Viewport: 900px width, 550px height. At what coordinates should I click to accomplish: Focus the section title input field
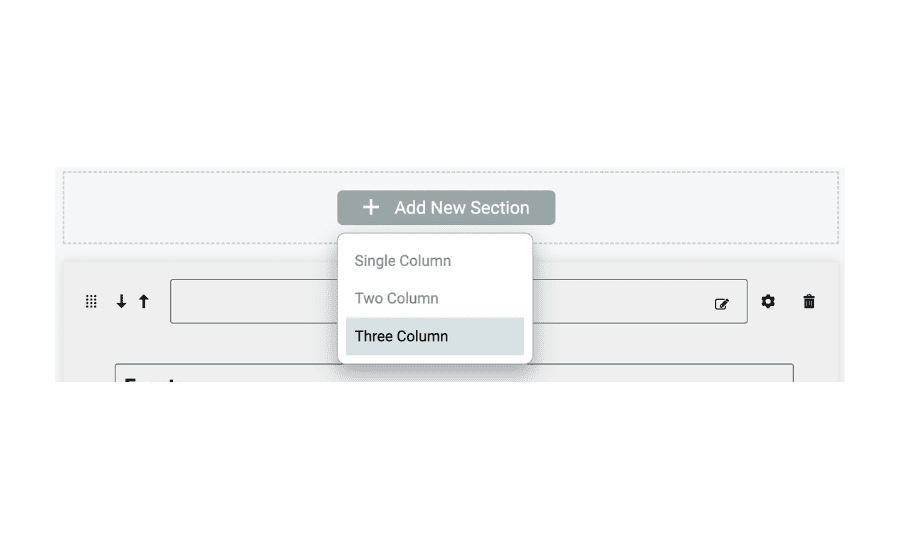[x=254, y=301]
